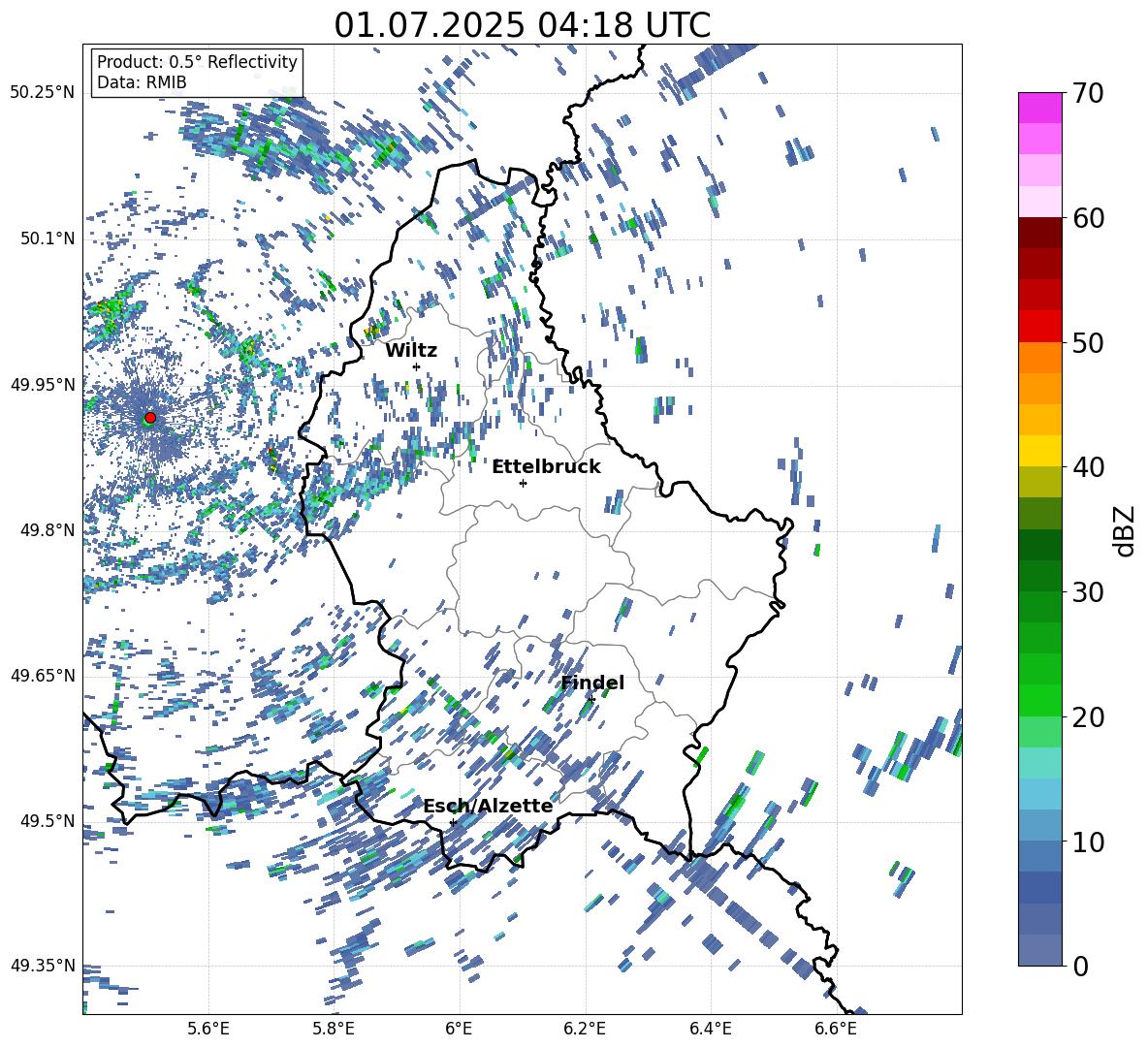Screen dimensions: 1148x1048
Task: Click the bright red colorbar segment above 50
Action: [1039, 327]
